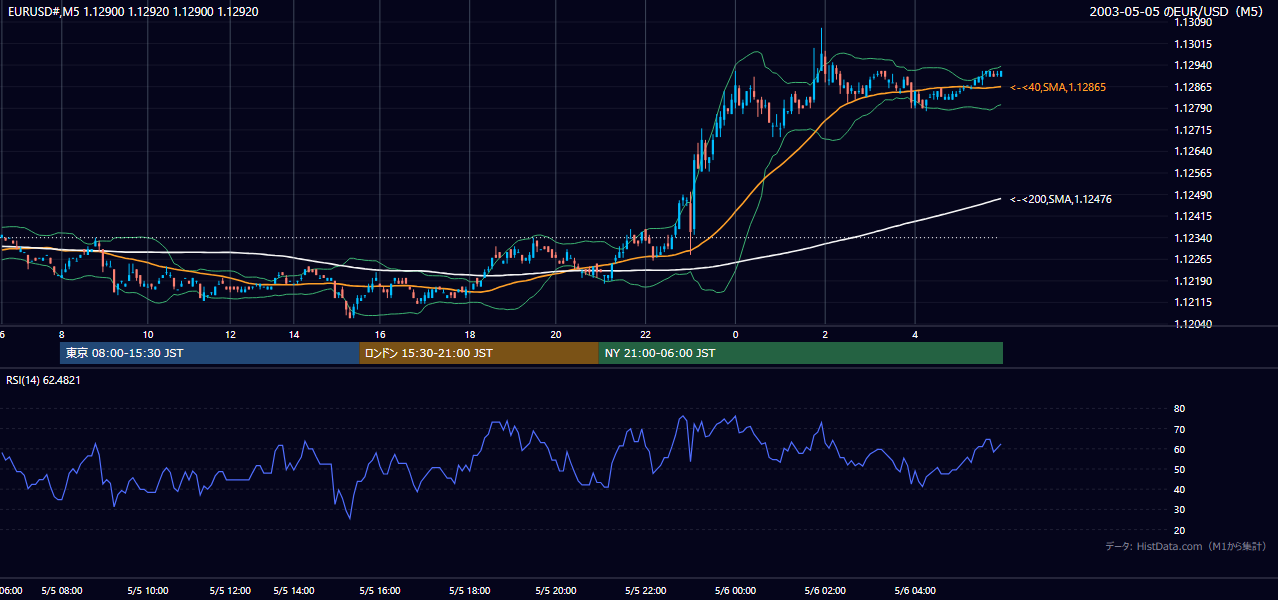Click the 5/5 16:00 time axis label

click(x=379, y=590)
